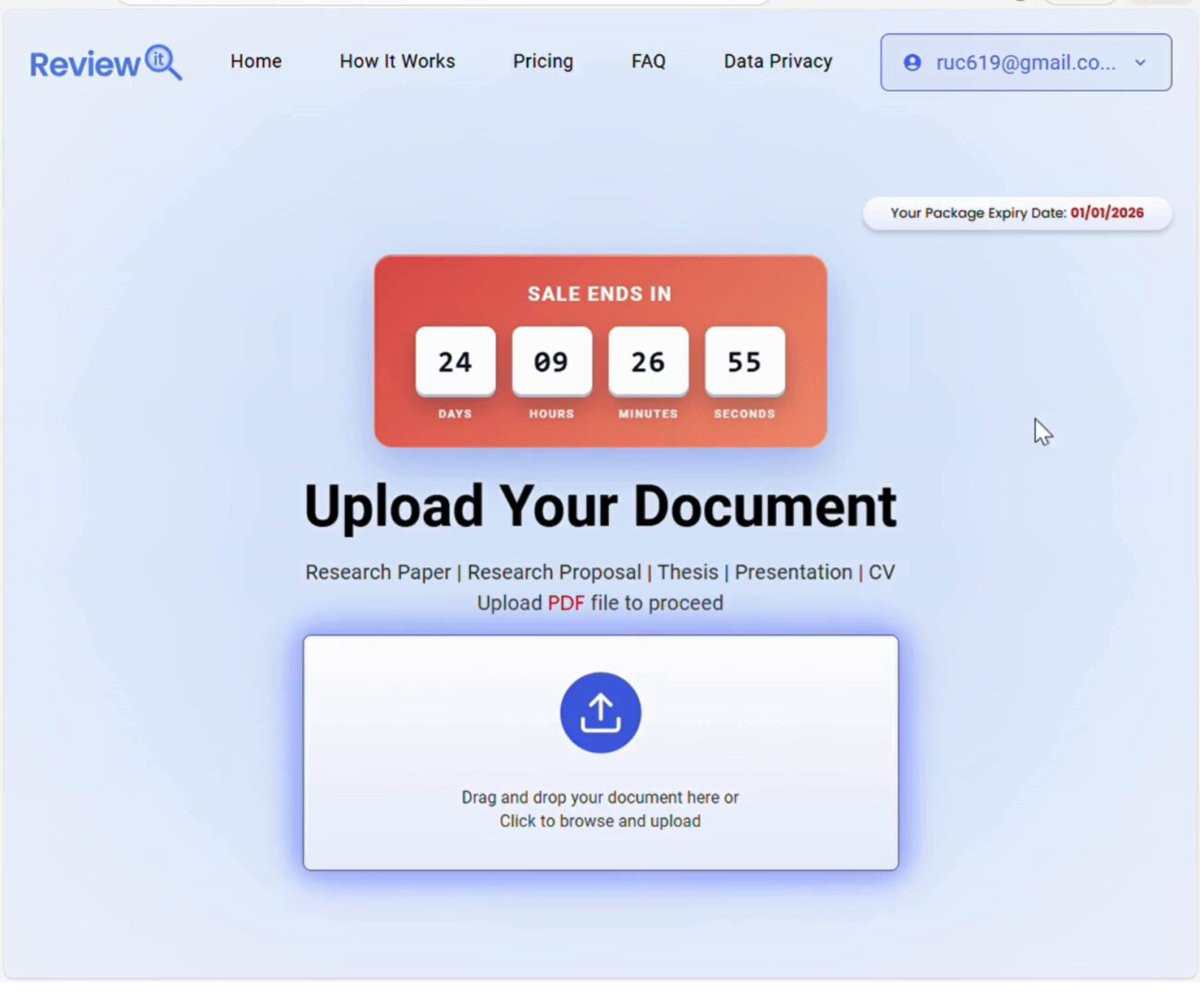Click the Upload Your Document heading
The image size is (1200, 997).
coord(600,506)
